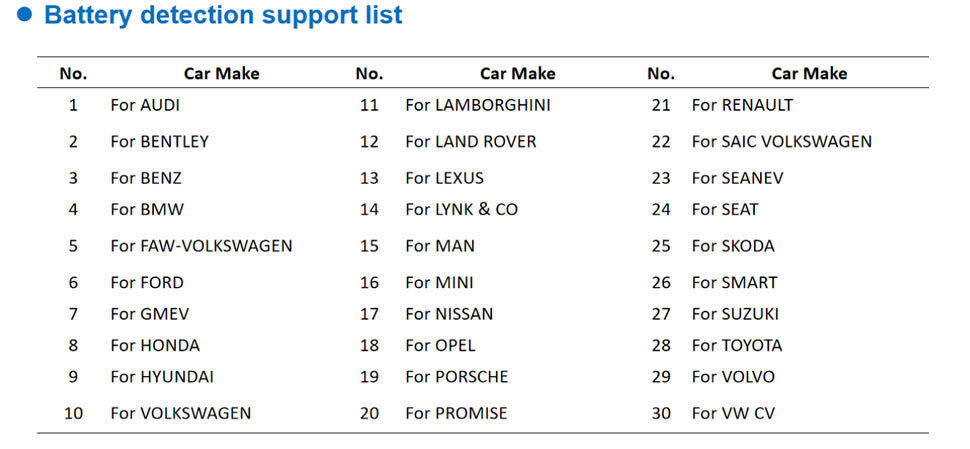Click on "For HONDA" car make
This screenshot has width=970, height=449.
click(155, 346)
